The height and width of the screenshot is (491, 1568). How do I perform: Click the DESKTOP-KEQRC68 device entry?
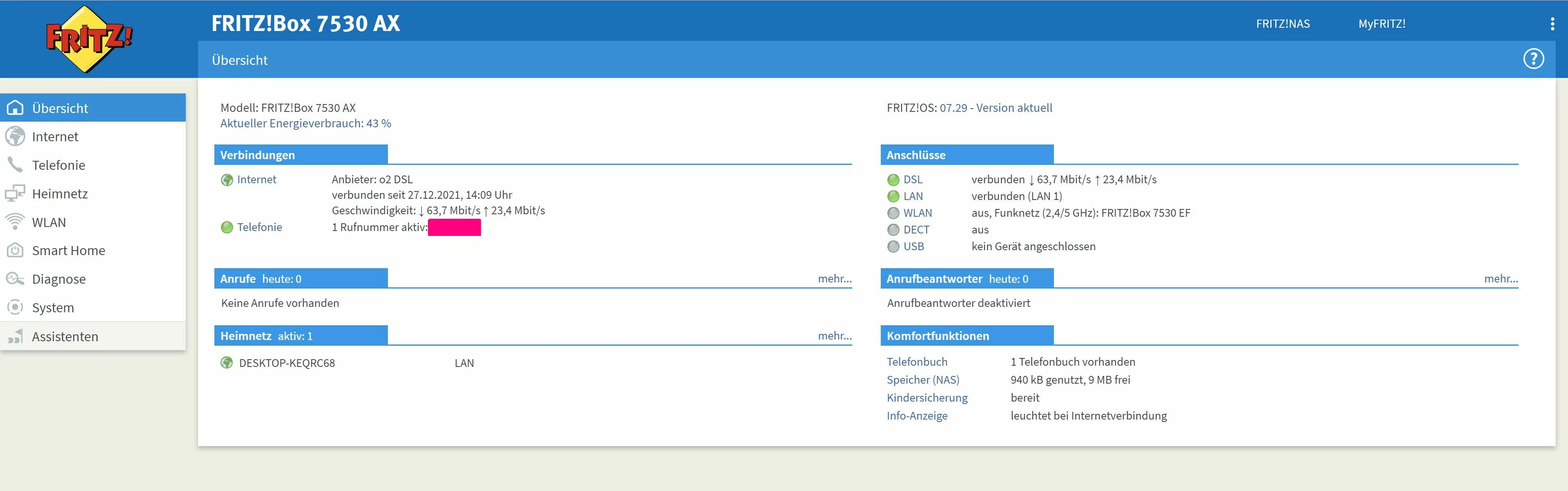pos(287,363)
